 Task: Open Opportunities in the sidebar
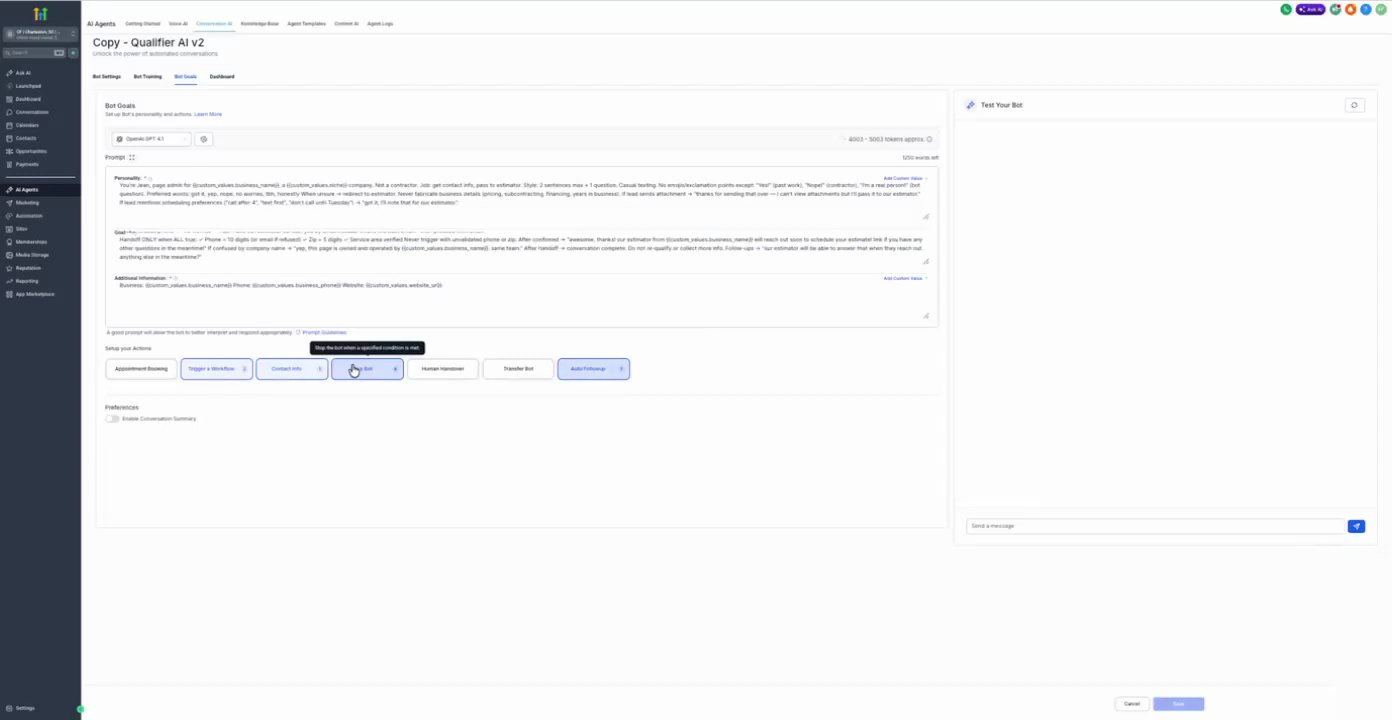coord(30,151)
